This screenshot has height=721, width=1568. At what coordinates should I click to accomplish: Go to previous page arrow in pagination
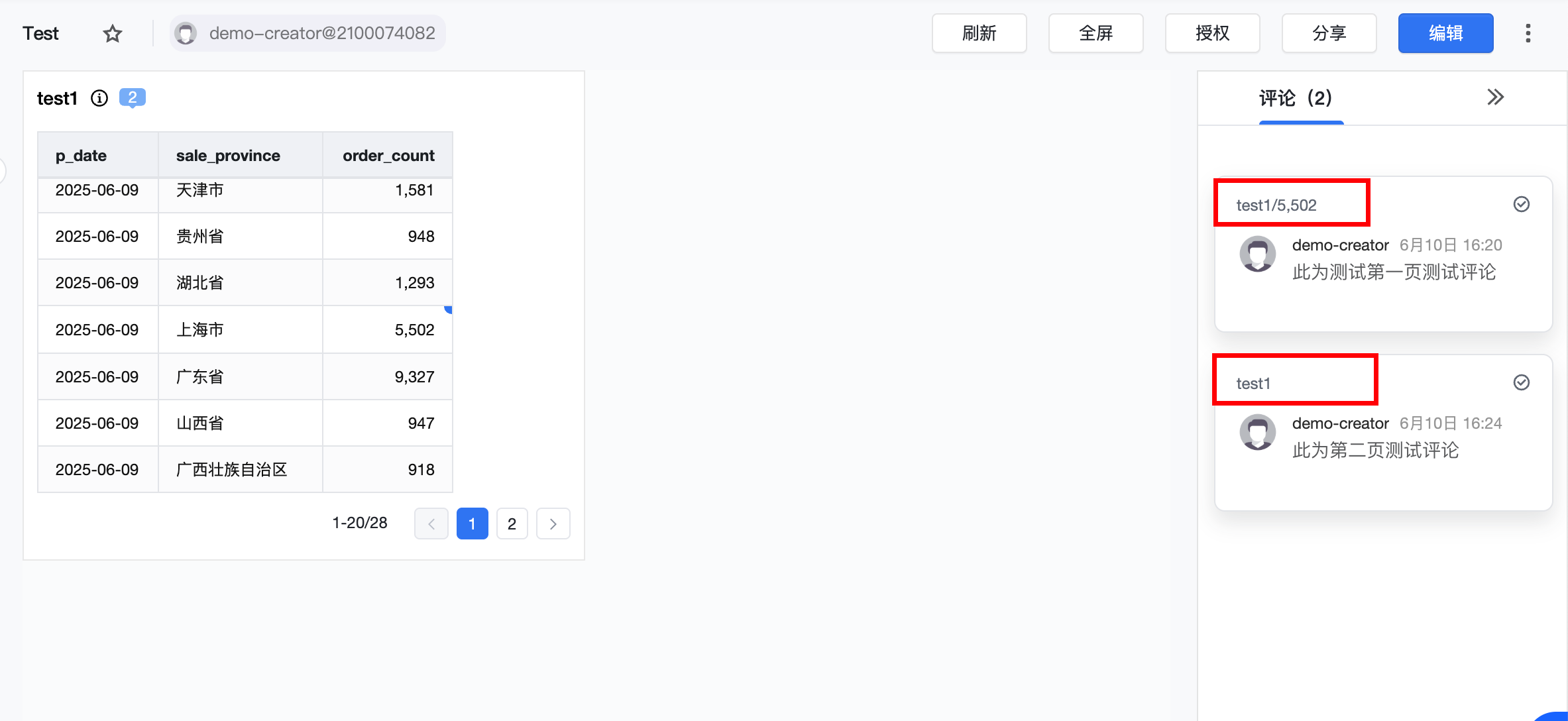pos(431,524)
